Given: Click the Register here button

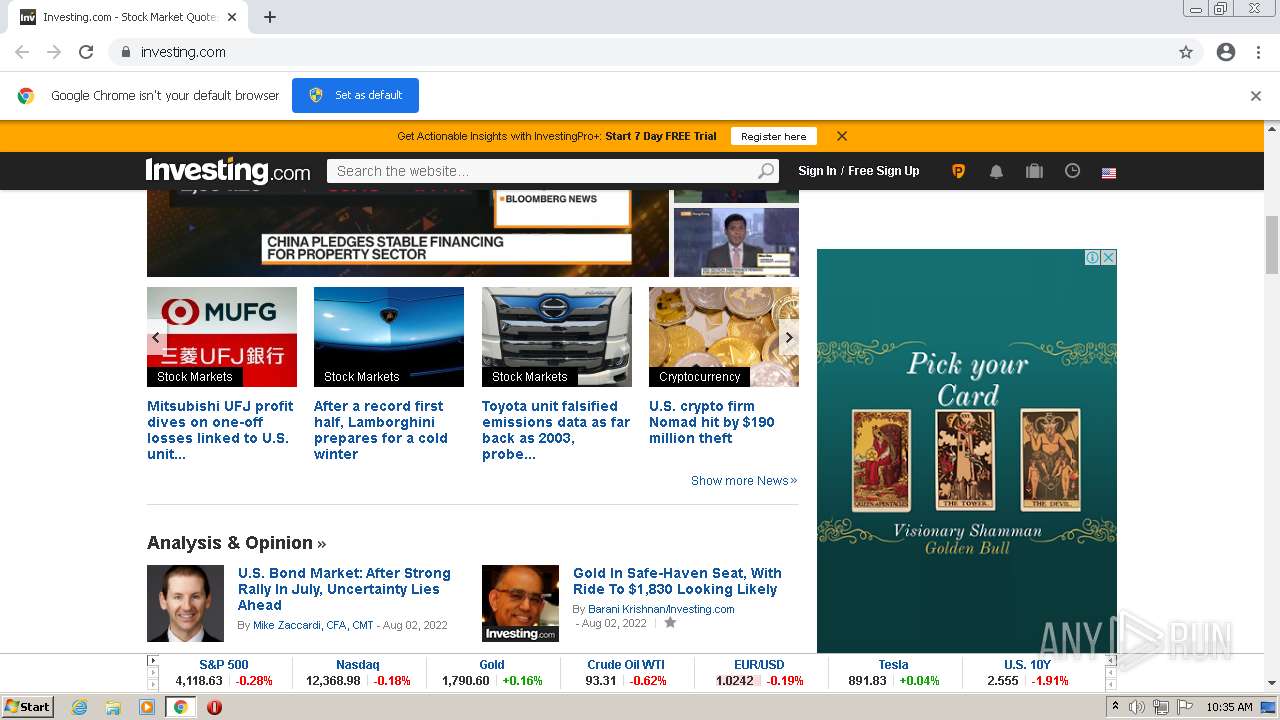Looking at the screenshot, I should (x=773, y=136).
